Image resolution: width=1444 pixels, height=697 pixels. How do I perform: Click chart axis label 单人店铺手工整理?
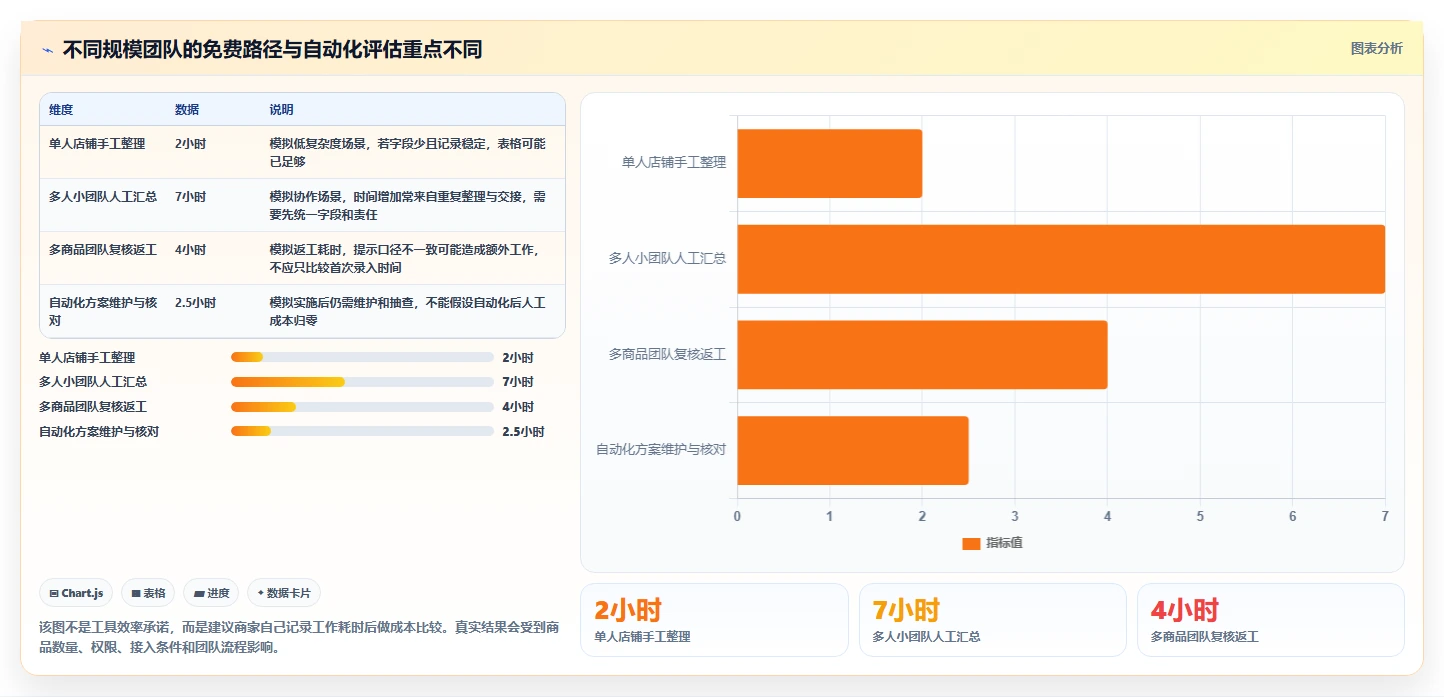[x=674, y=162]
